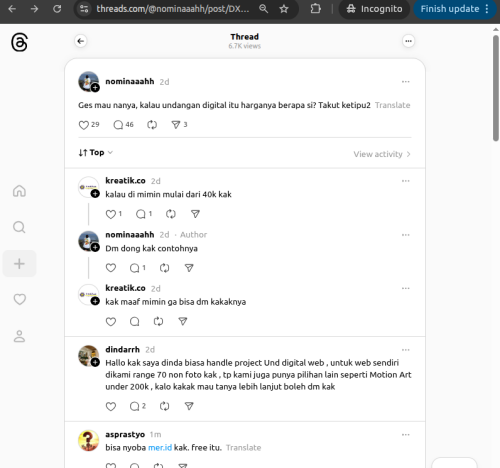Open replies on main post showing 46
Viewport: 500px width, 468px height.
[x=123, y=125]
